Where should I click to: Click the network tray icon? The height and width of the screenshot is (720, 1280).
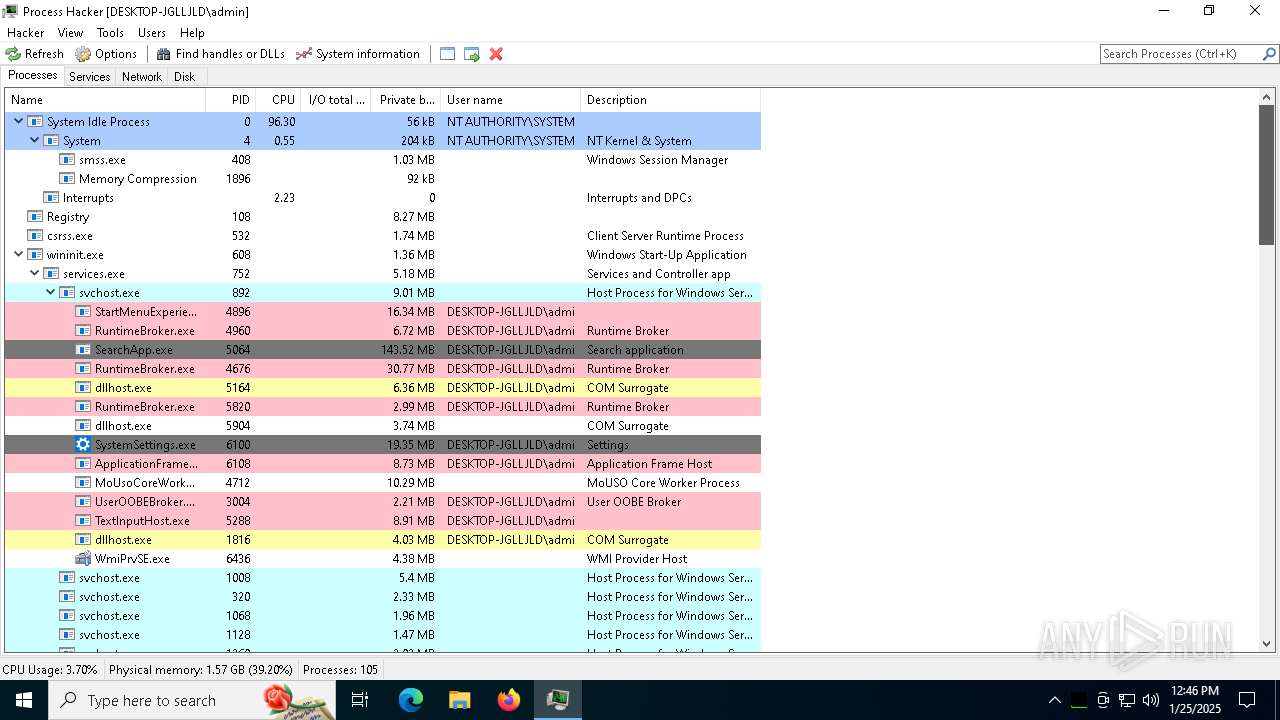point(1127,700)
